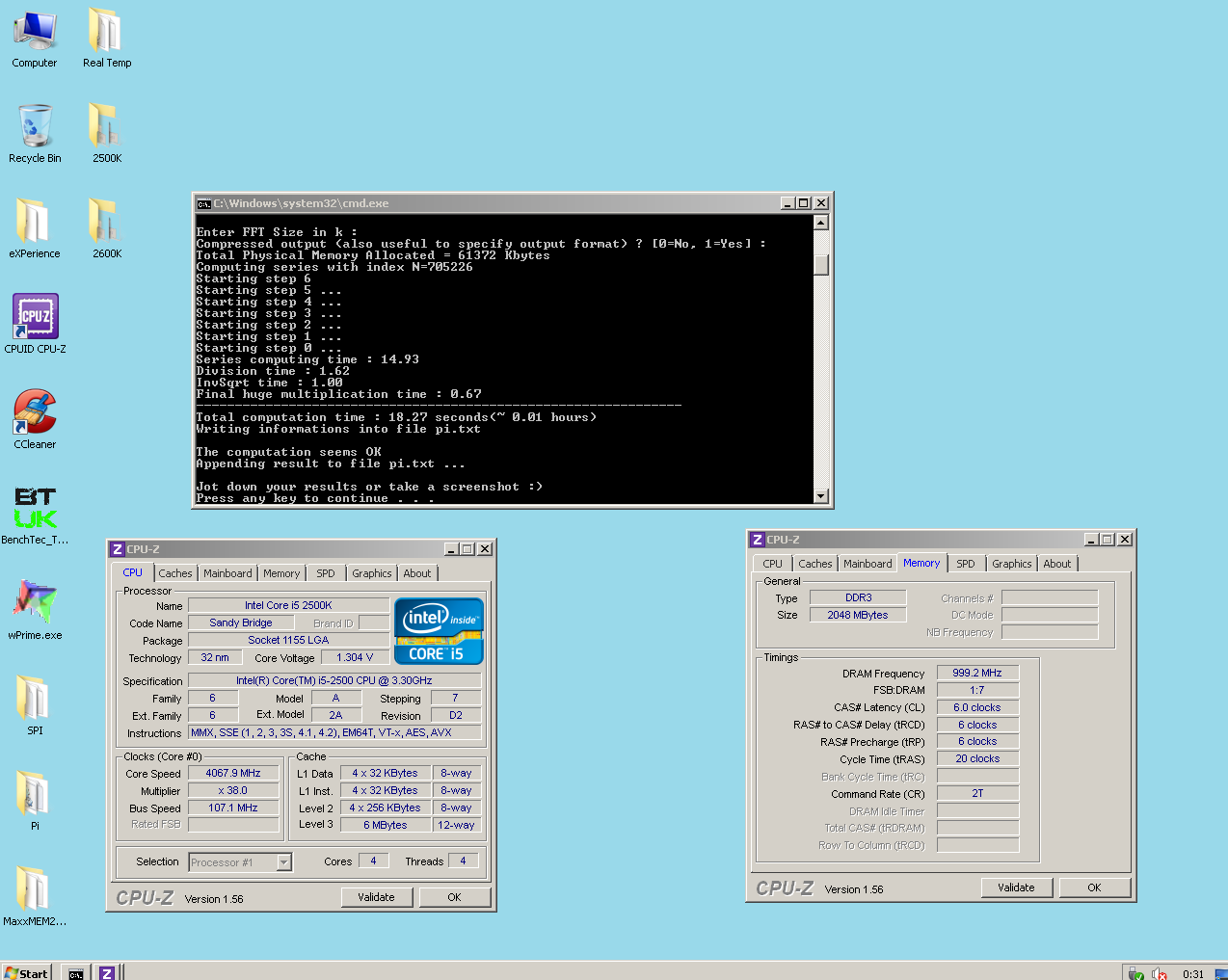Click the cmd.exe taskbar icon

tap(75, 973)
